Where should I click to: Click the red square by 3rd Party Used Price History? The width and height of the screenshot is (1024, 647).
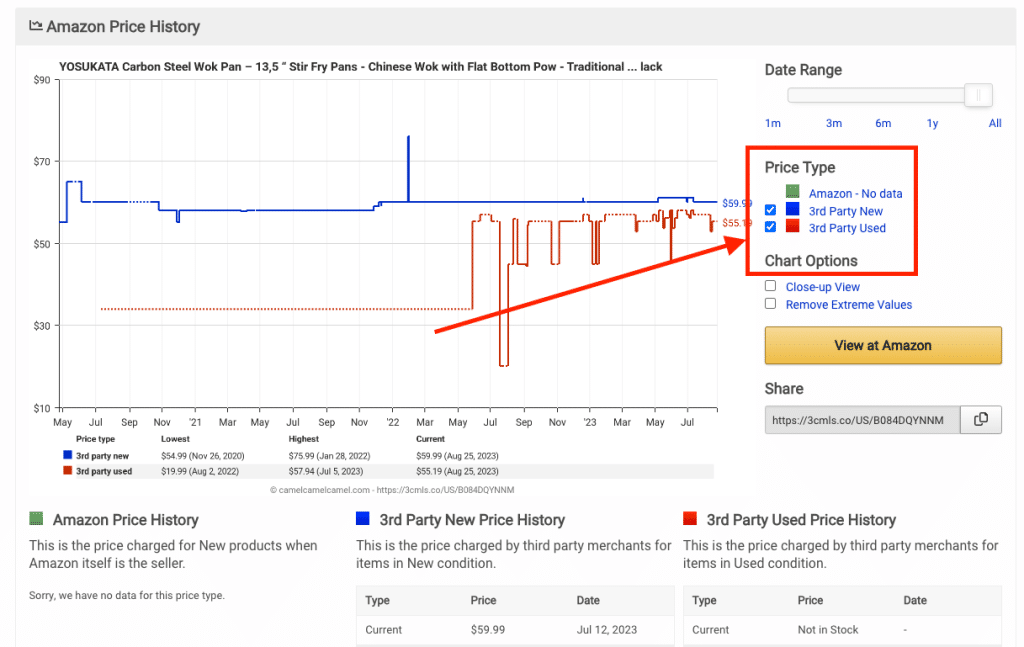[x=690, y=518]
